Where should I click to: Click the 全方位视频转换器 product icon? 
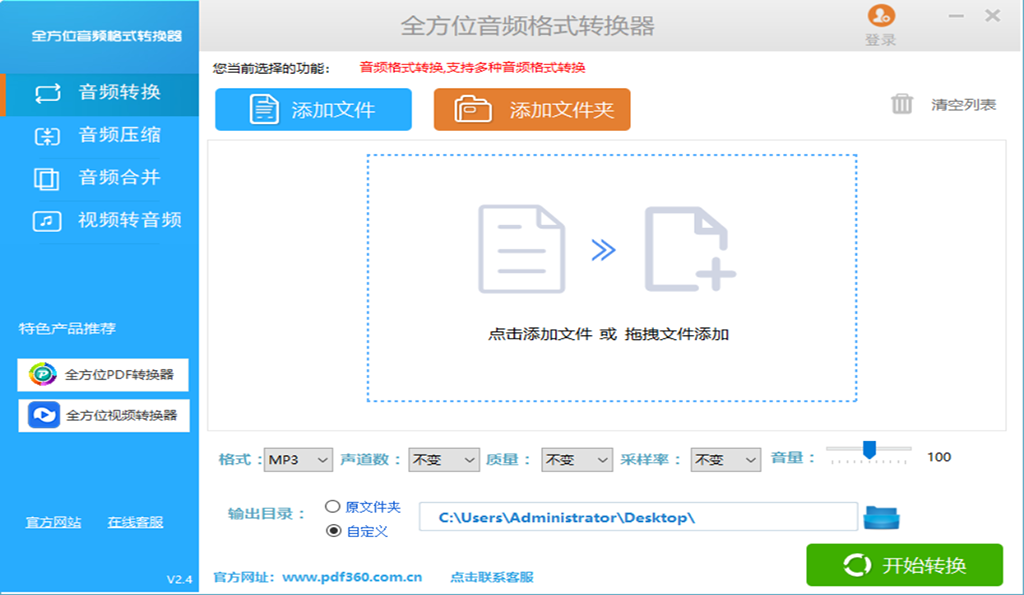pos(43,415)
